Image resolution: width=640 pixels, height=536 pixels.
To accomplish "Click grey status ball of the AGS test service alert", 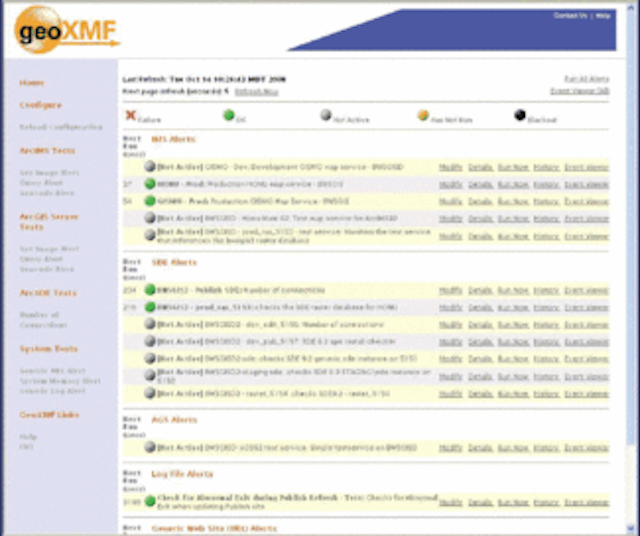I will point(150,447).
